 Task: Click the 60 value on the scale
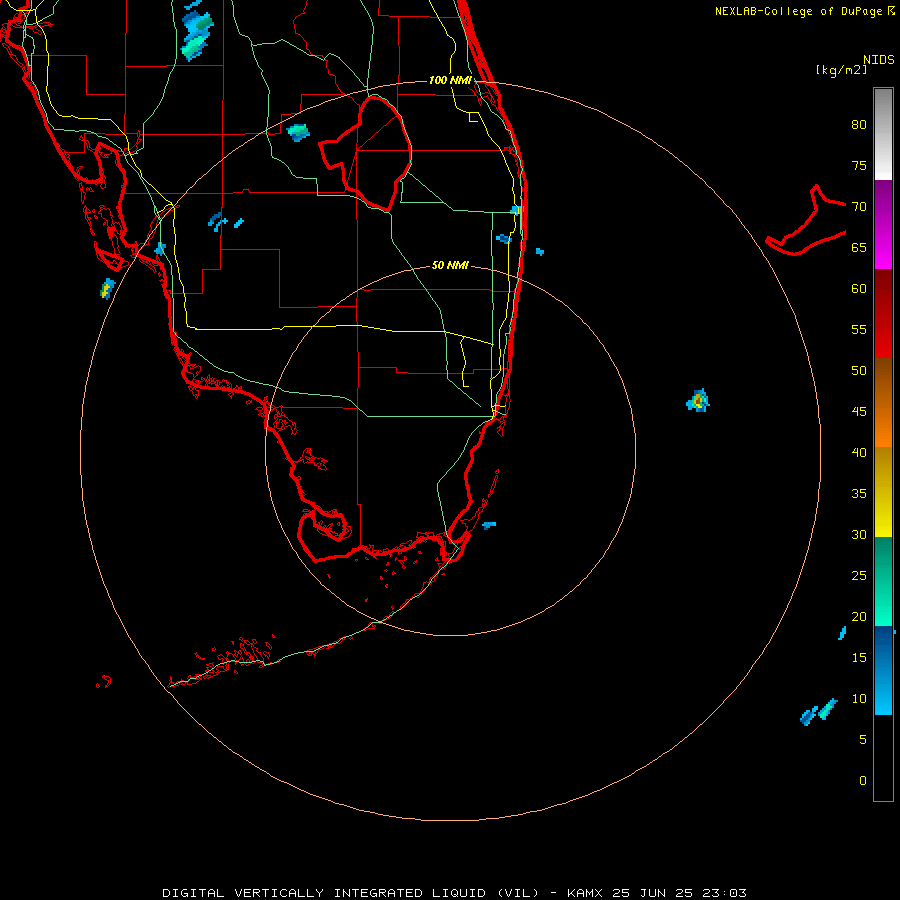click(x=859, y=289)
